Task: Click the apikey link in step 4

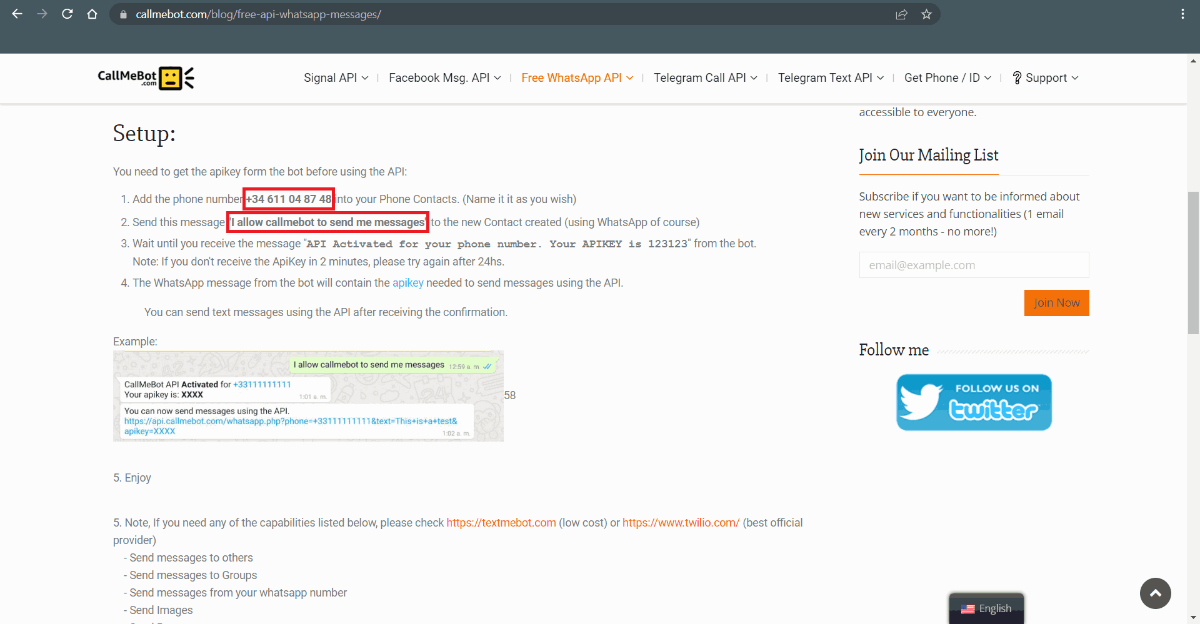Action: [x=408, y=283]
